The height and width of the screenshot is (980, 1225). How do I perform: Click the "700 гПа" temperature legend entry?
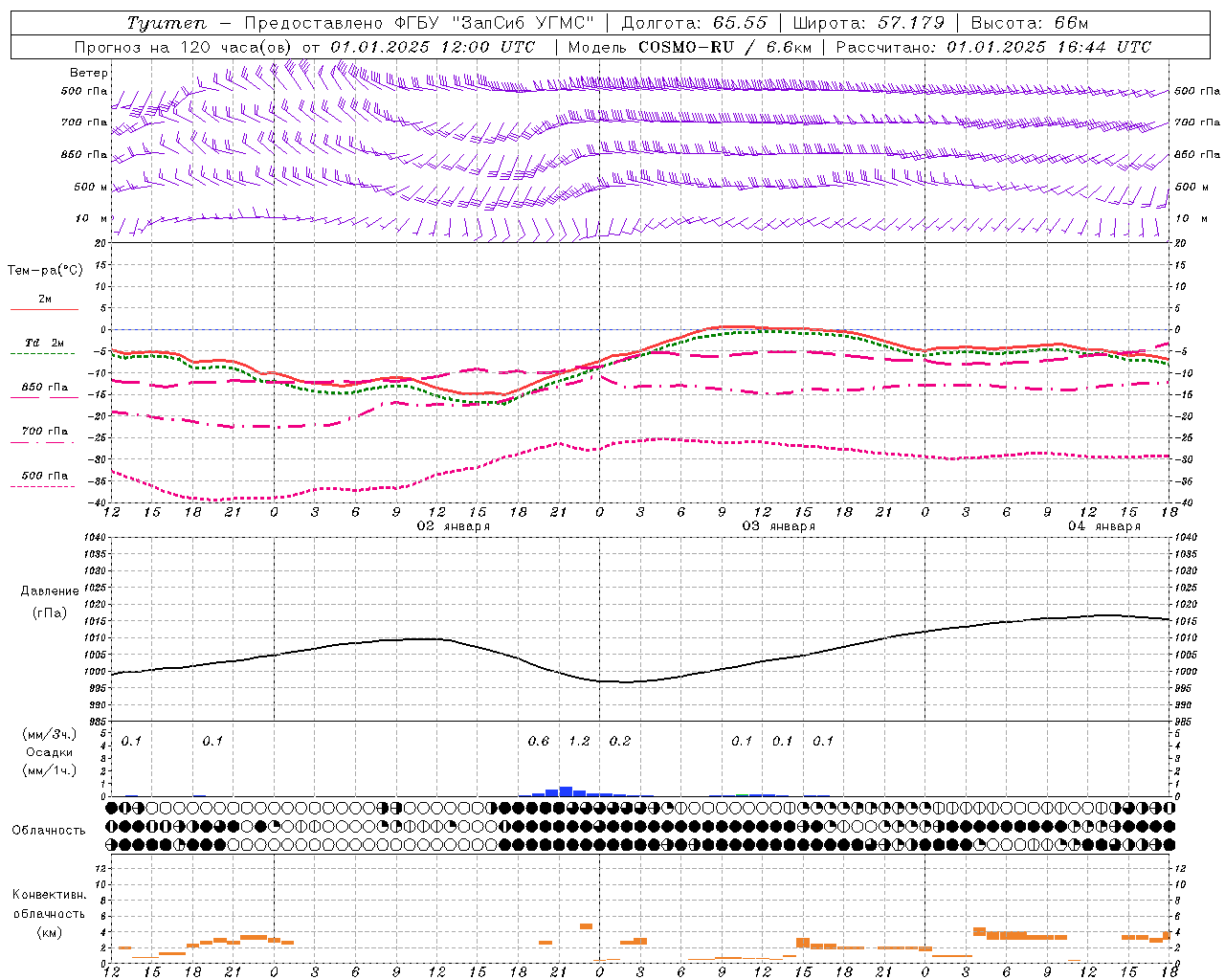pos(45,432)
